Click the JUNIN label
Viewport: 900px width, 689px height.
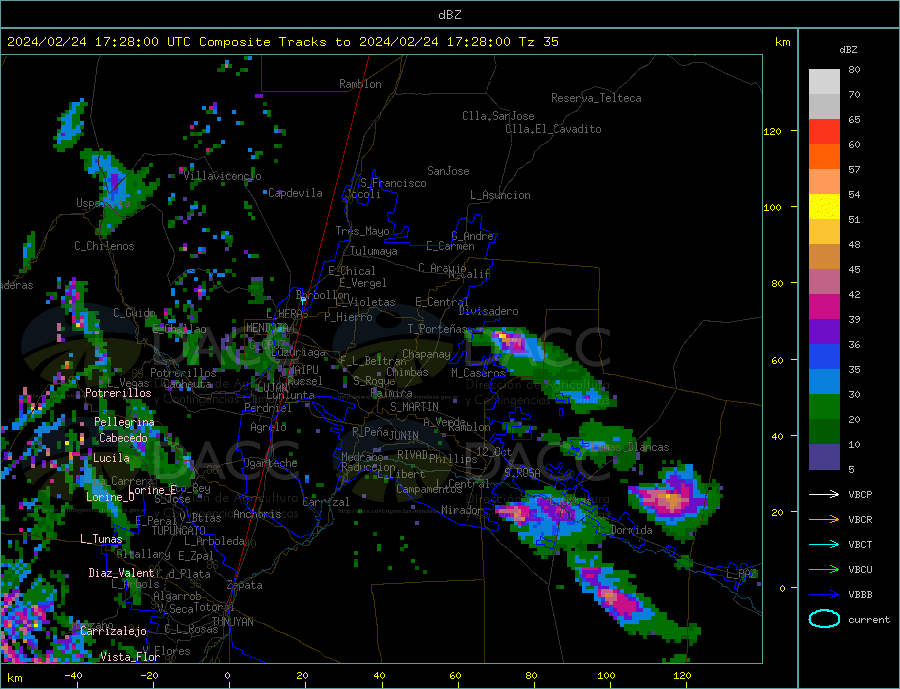[x=404, y=436]
